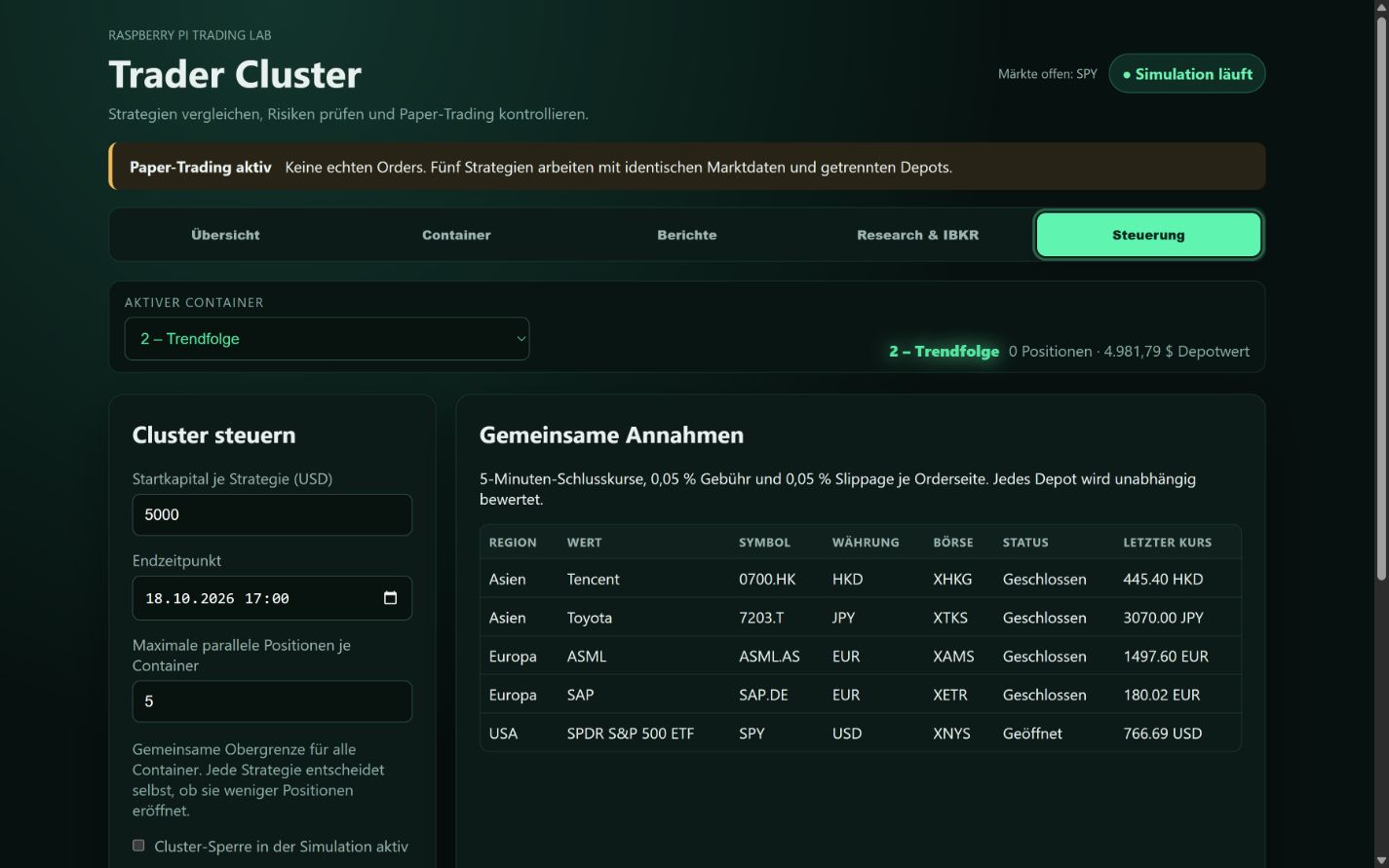
Task: Select the SAP.DE symbol cell
Action: tap(763, 695)
